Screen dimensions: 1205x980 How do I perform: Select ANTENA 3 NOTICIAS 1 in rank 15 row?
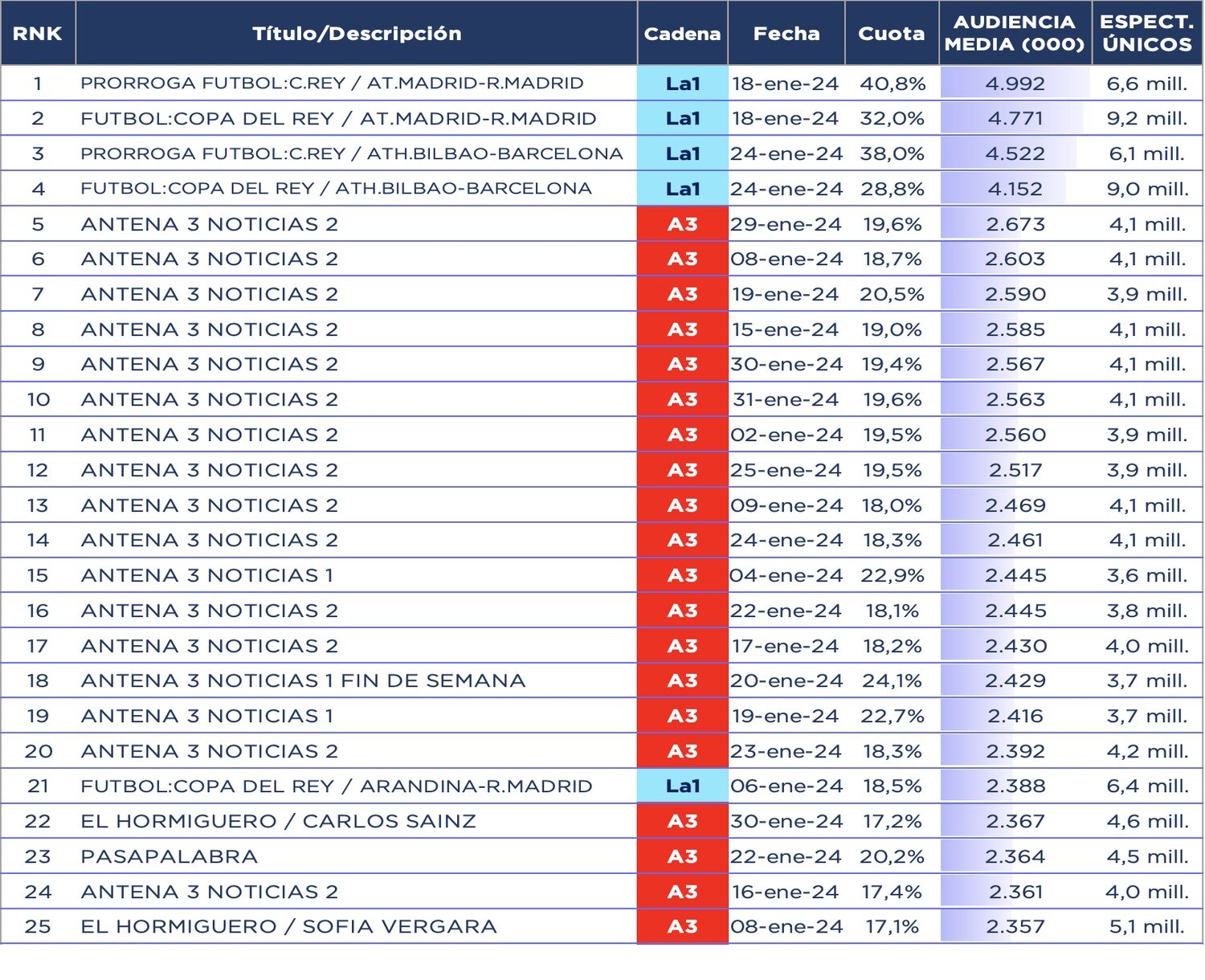[x=207, y=575]
